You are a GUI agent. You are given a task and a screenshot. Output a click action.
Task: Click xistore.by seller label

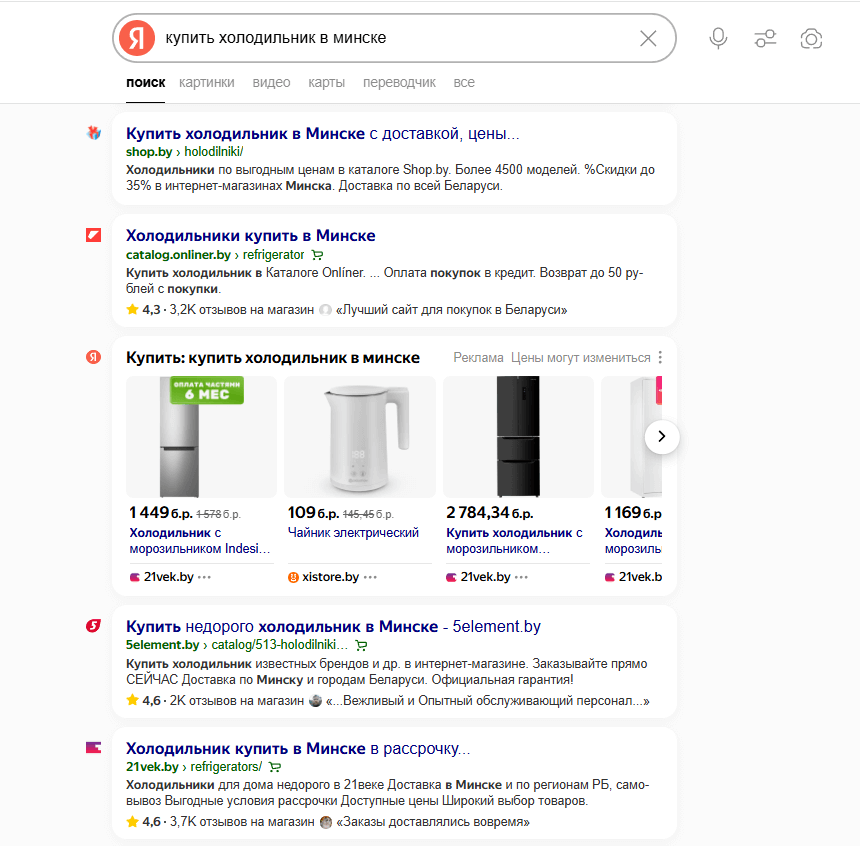click(330, 577)
